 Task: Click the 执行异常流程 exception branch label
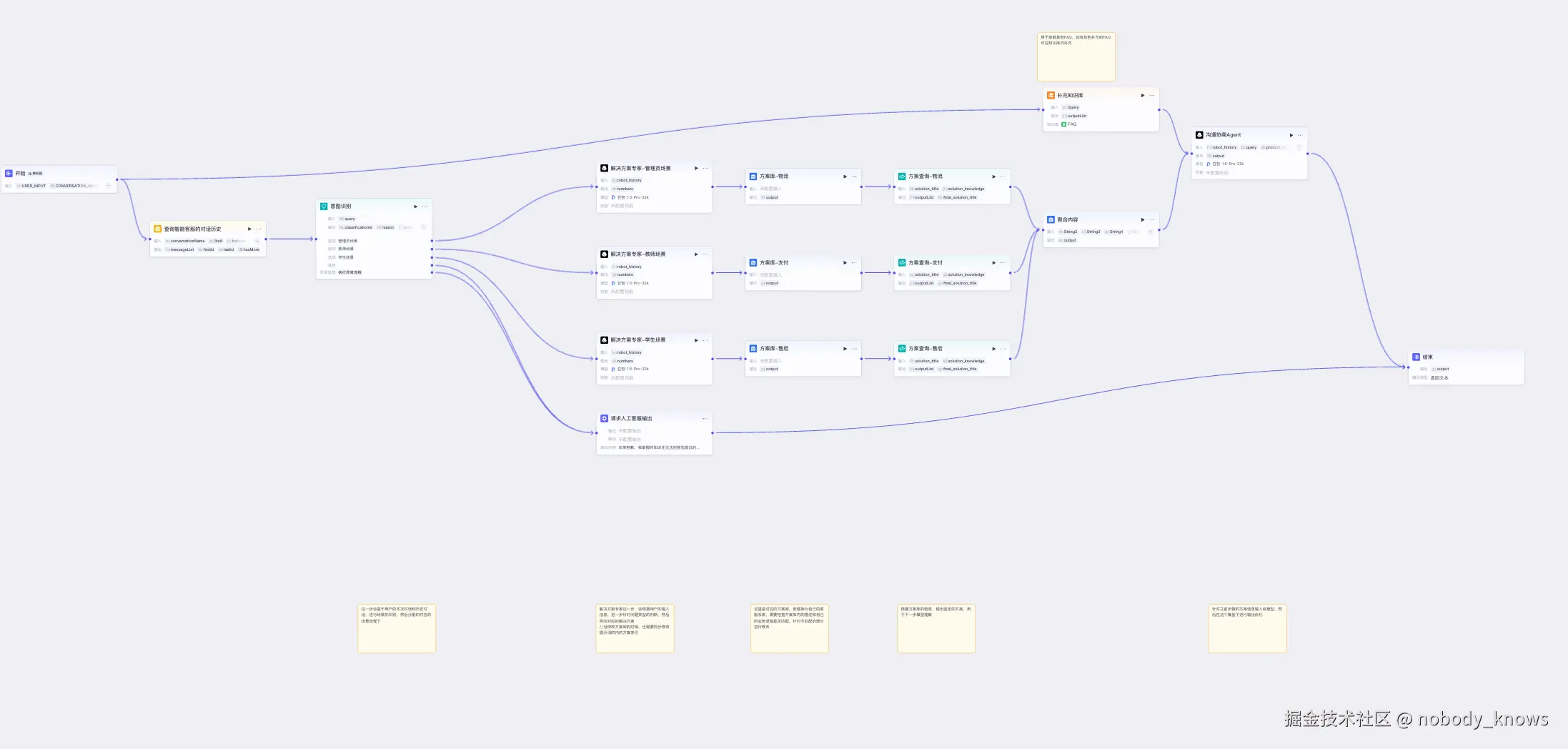349,272
